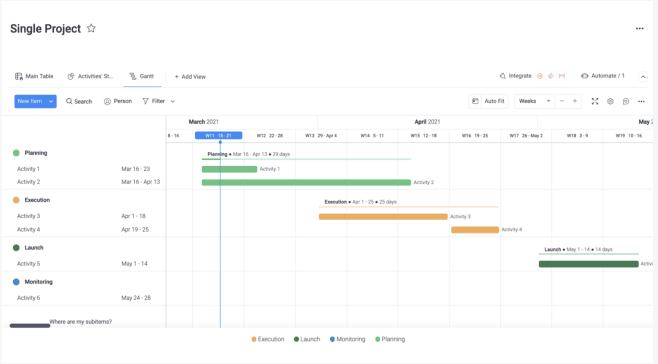The width and height of the screenshot is (658, 364).
Task: Toggle Launch group in the legend
Action: [x=307, y=339]
